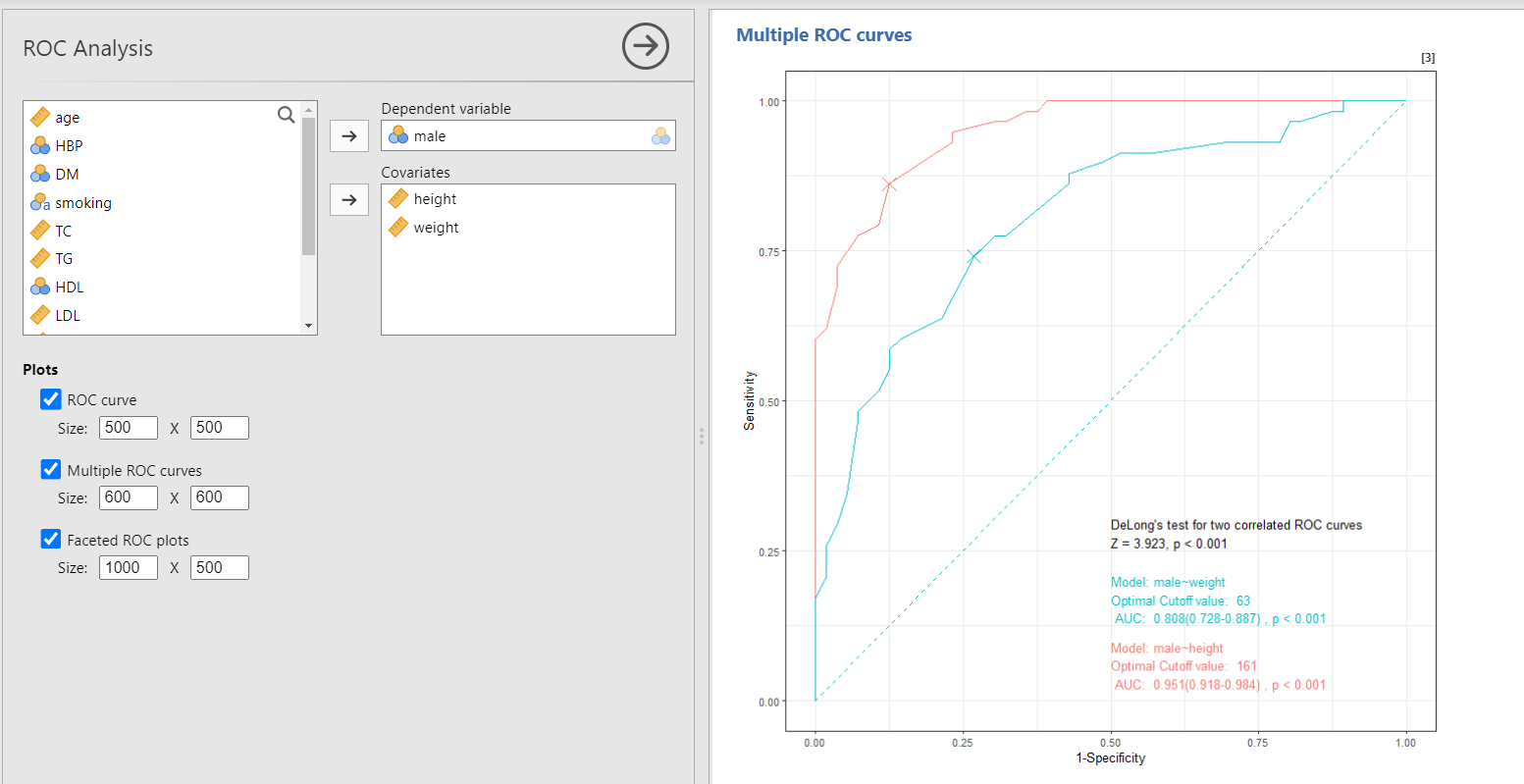Click ruler icon beside height covariate
Screen dimensions: 1524x784
398,198
